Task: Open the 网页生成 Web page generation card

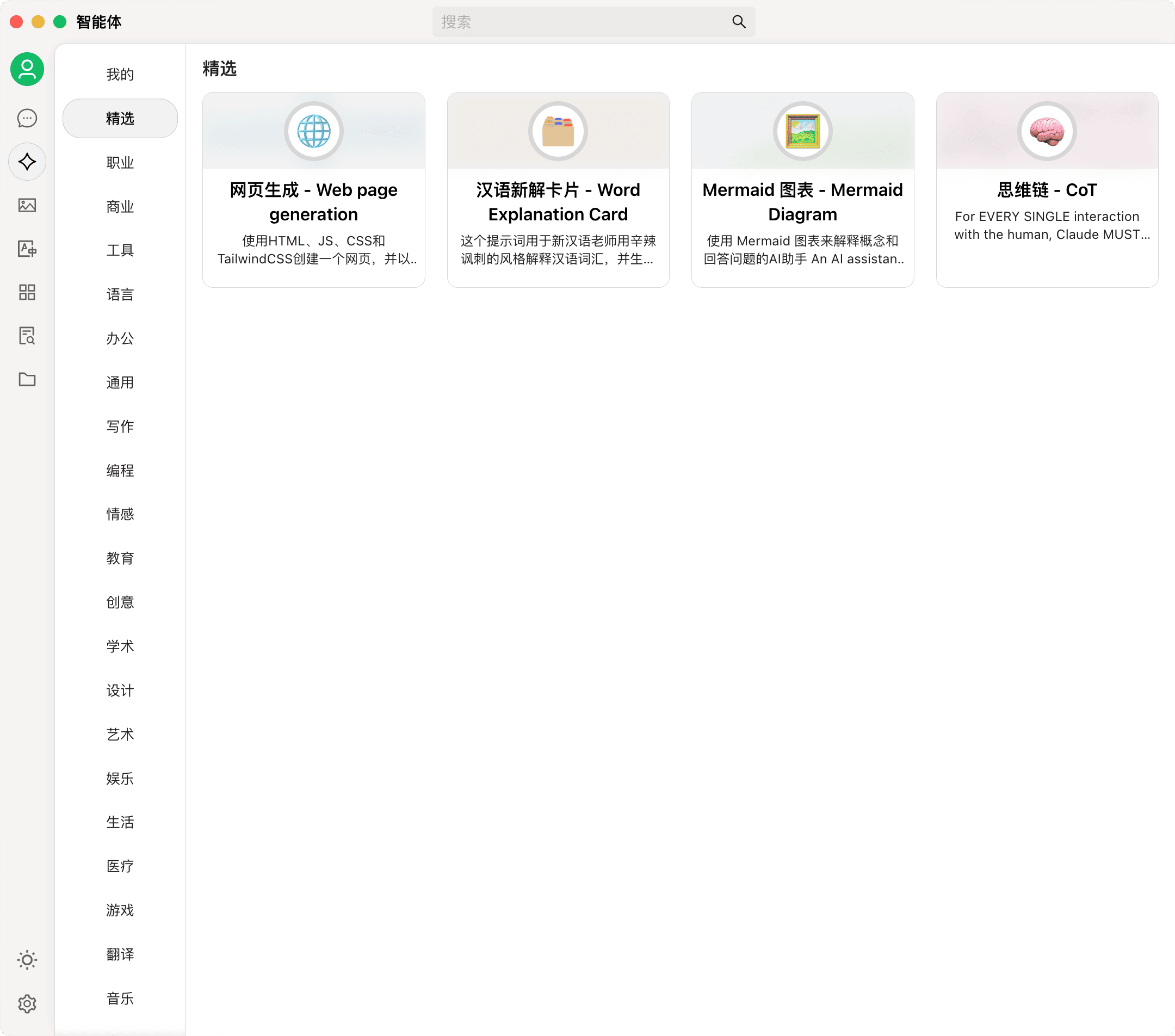Action: (x=313, y=190)
